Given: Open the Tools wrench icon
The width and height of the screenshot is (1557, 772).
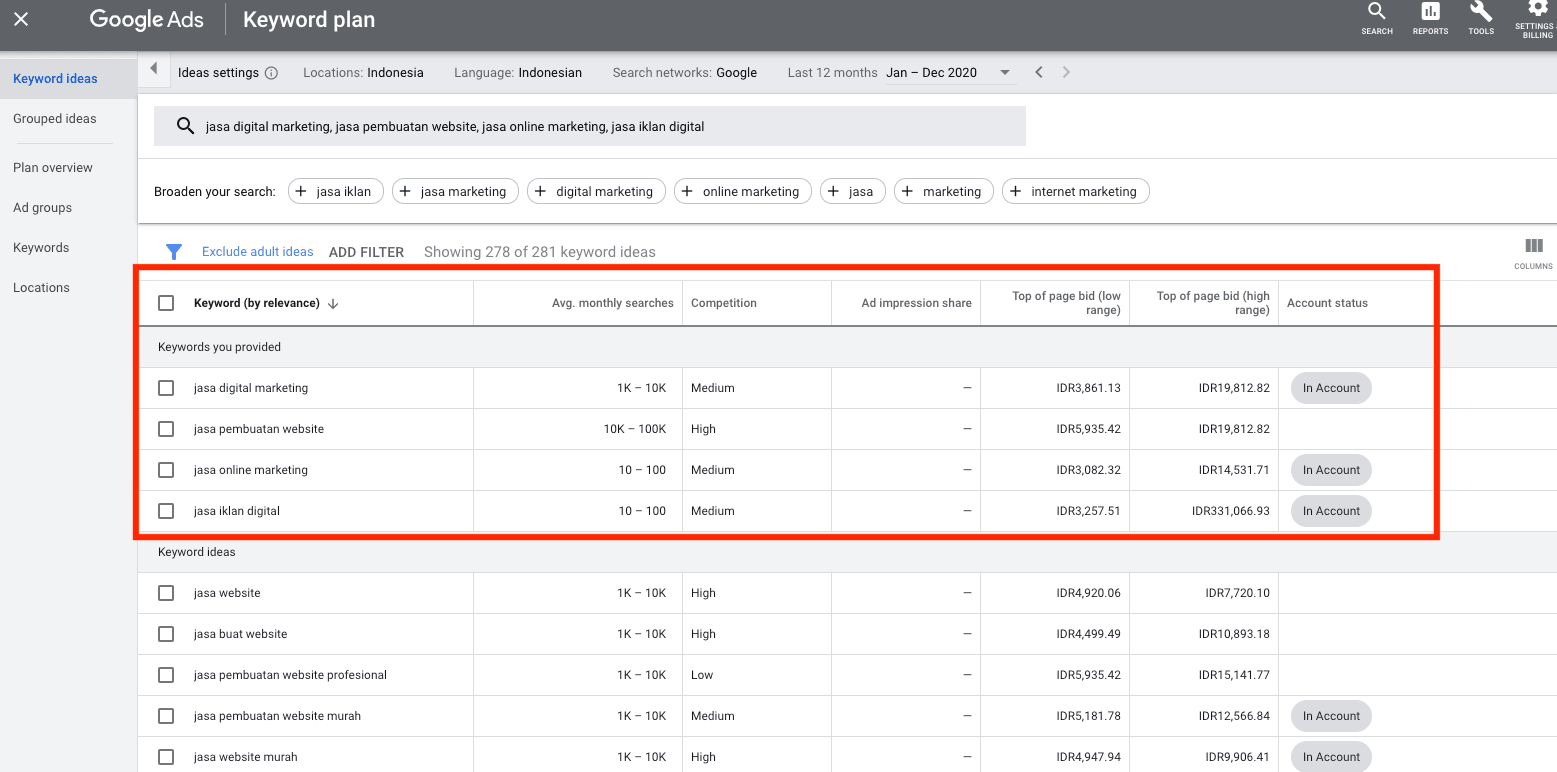Looking at the screenshot, I should (1481, 13).
